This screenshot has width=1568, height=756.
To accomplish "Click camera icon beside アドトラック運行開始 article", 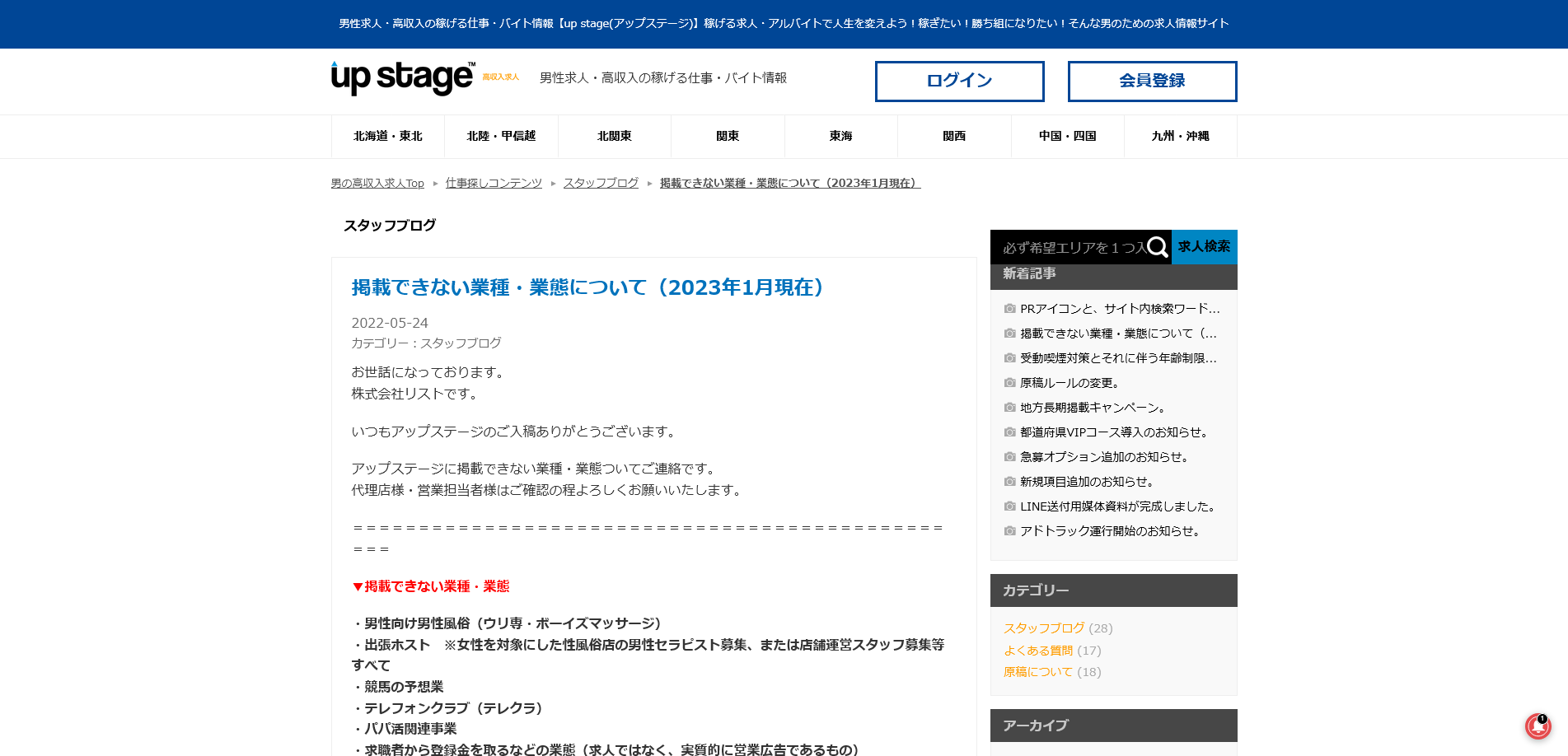I will [x=1009, y=531].
